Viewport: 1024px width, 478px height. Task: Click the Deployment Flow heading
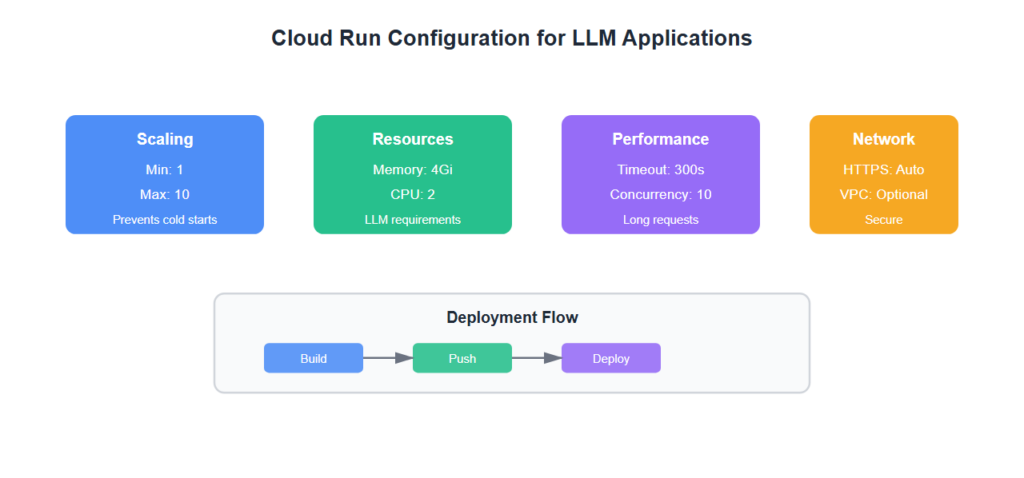tap(512, 318)
